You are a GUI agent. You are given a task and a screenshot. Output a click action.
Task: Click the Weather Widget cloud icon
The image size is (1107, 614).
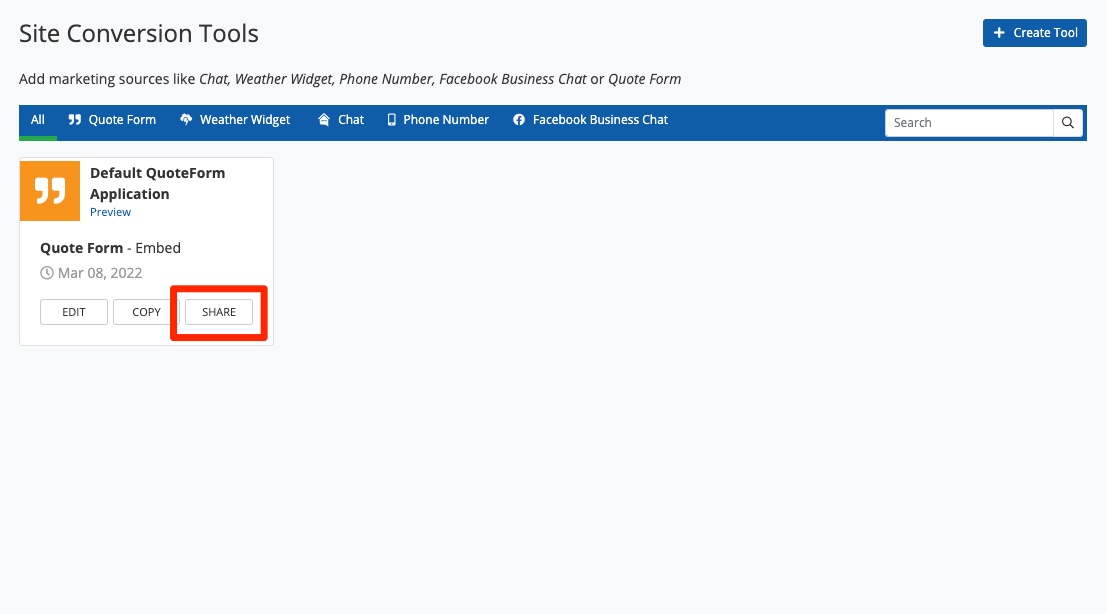[x=186, y=120]
